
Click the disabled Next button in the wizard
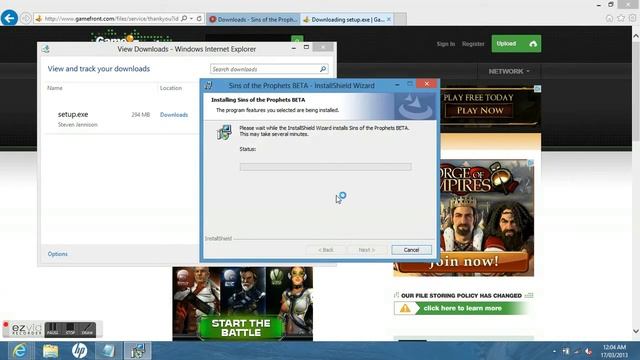coord(367,250)
